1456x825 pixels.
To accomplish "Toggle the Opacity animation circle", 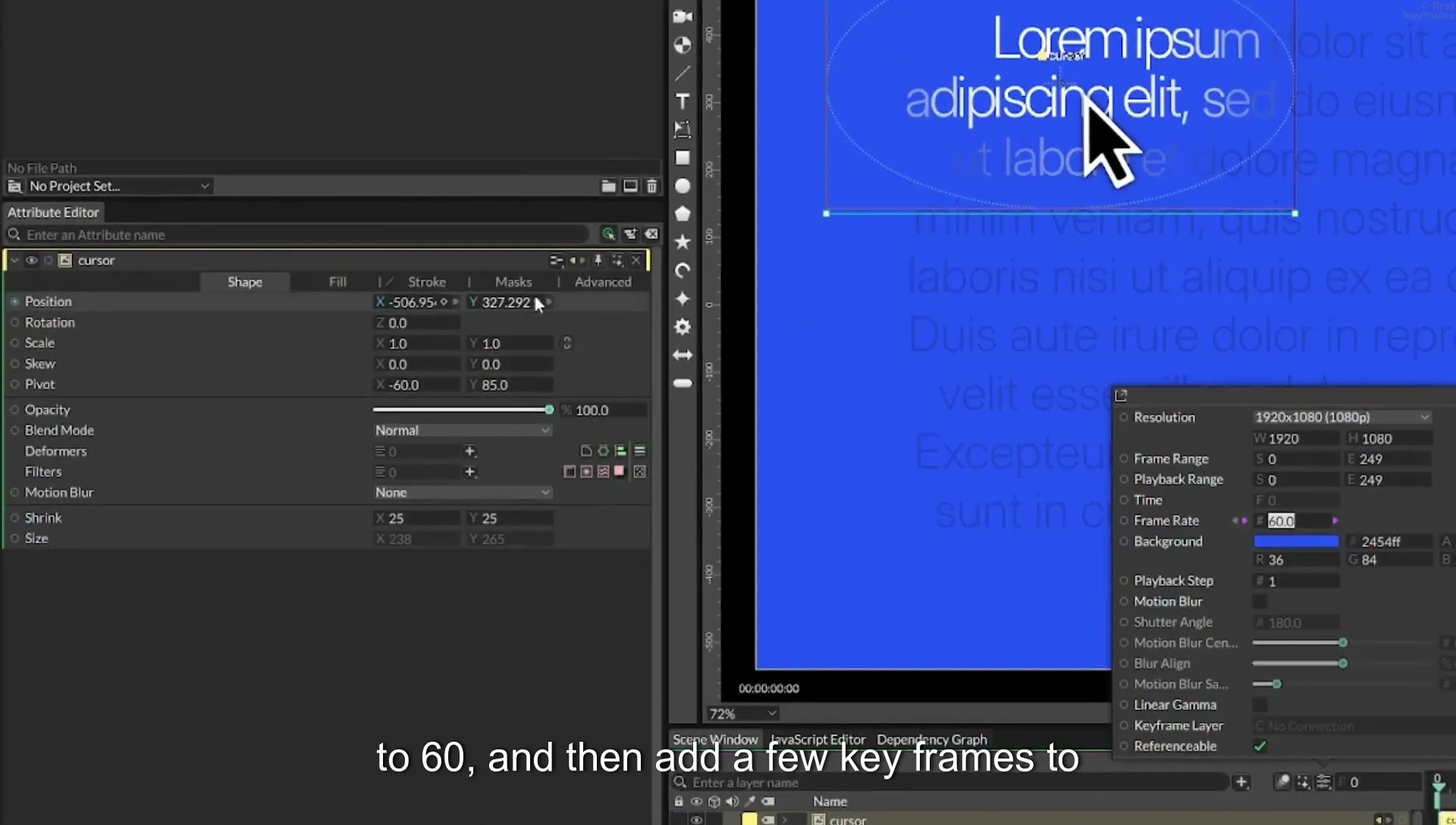I will click(14, 409).
